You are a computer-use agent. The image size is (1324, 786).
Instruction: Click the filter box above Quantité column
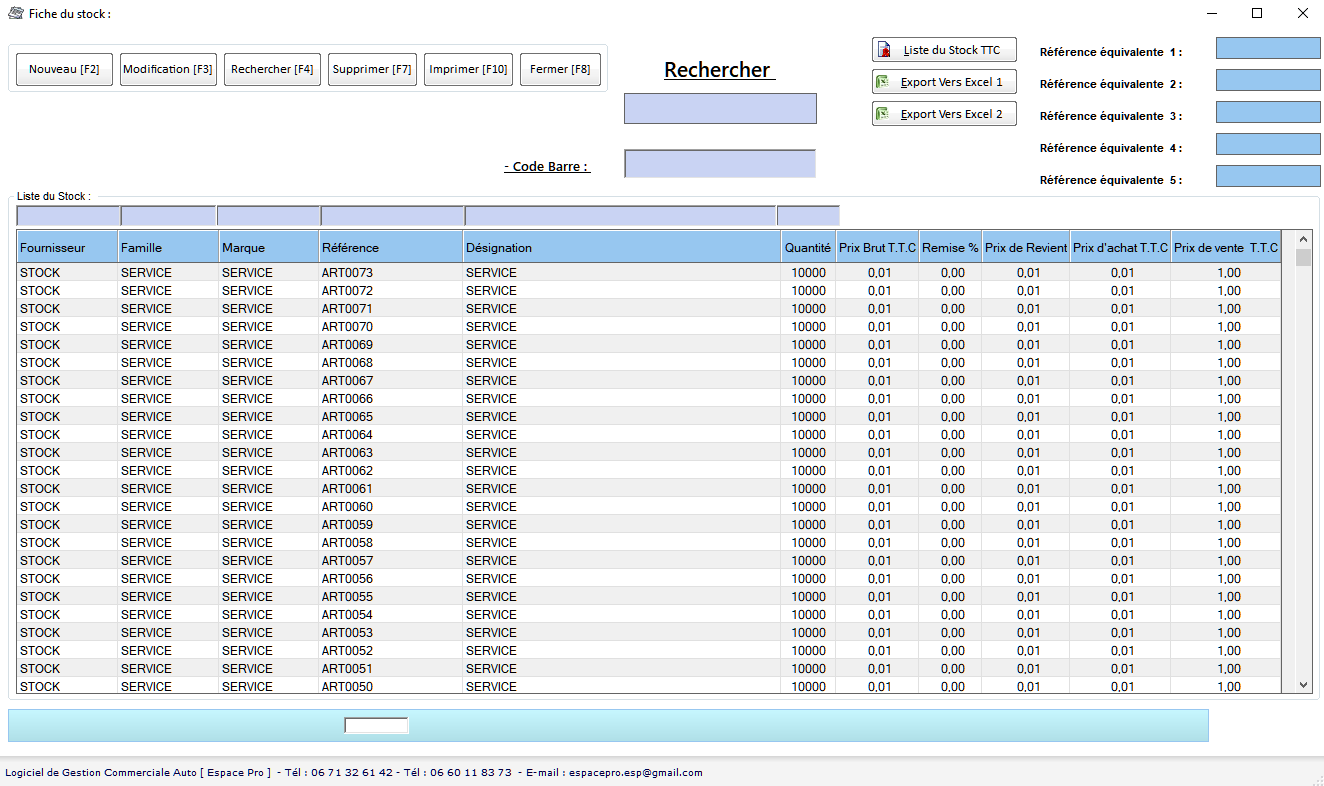[808, 216]
